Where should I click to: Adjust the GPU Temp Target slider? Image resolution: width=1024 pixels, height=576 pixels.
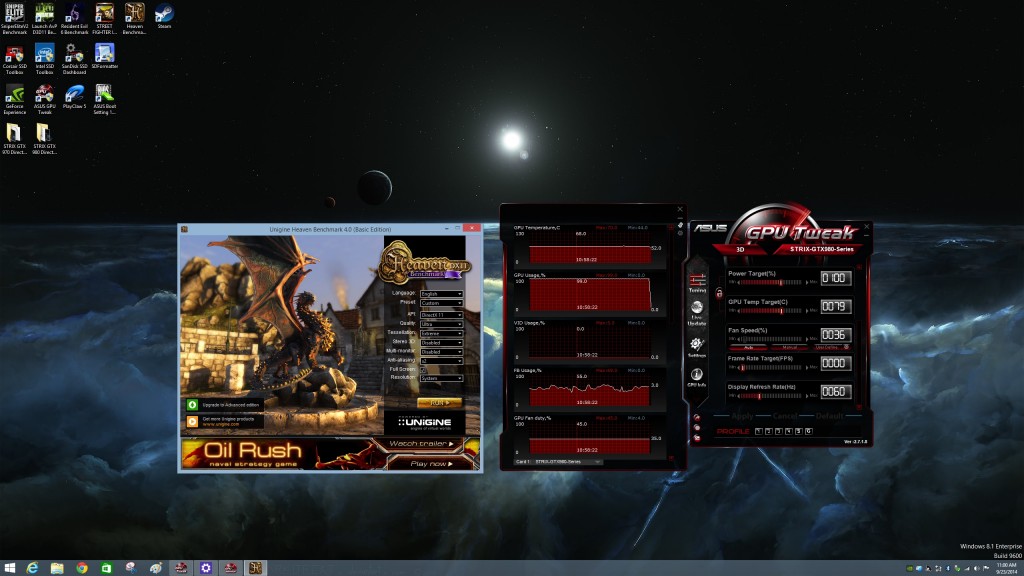point(773,311)
